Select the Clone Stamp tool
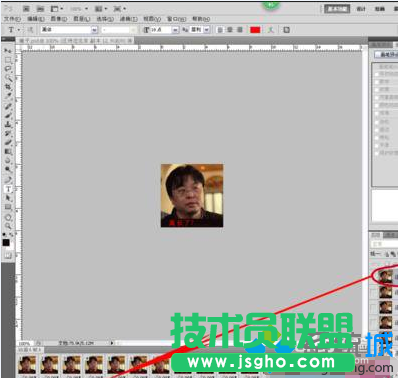398x378 pixels. click(x=8, y=124)
